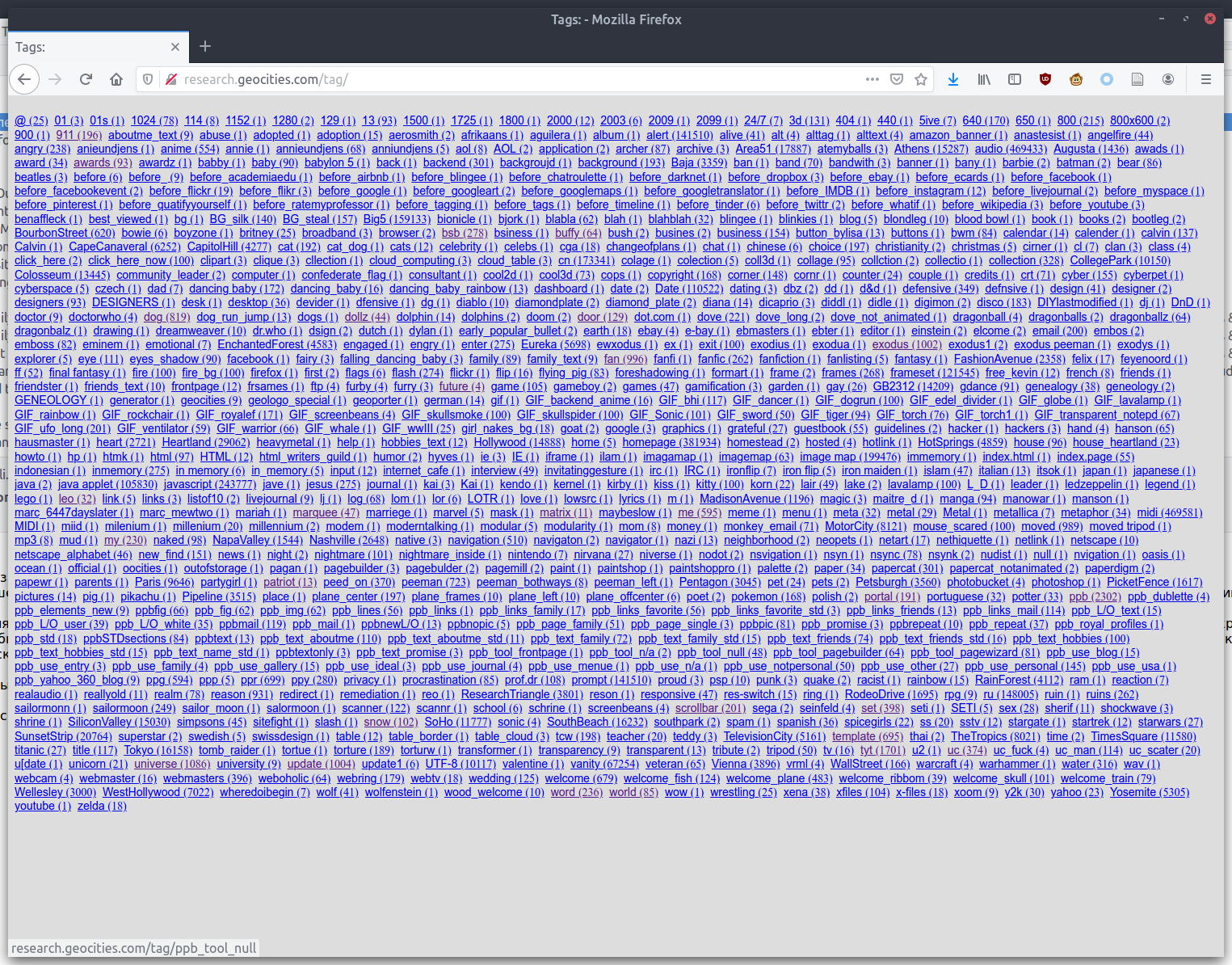Viewport: 1232px width, 965px height.
Task: Open the Tampermonkey monkey extension
Action: (x=1076, y=79)
